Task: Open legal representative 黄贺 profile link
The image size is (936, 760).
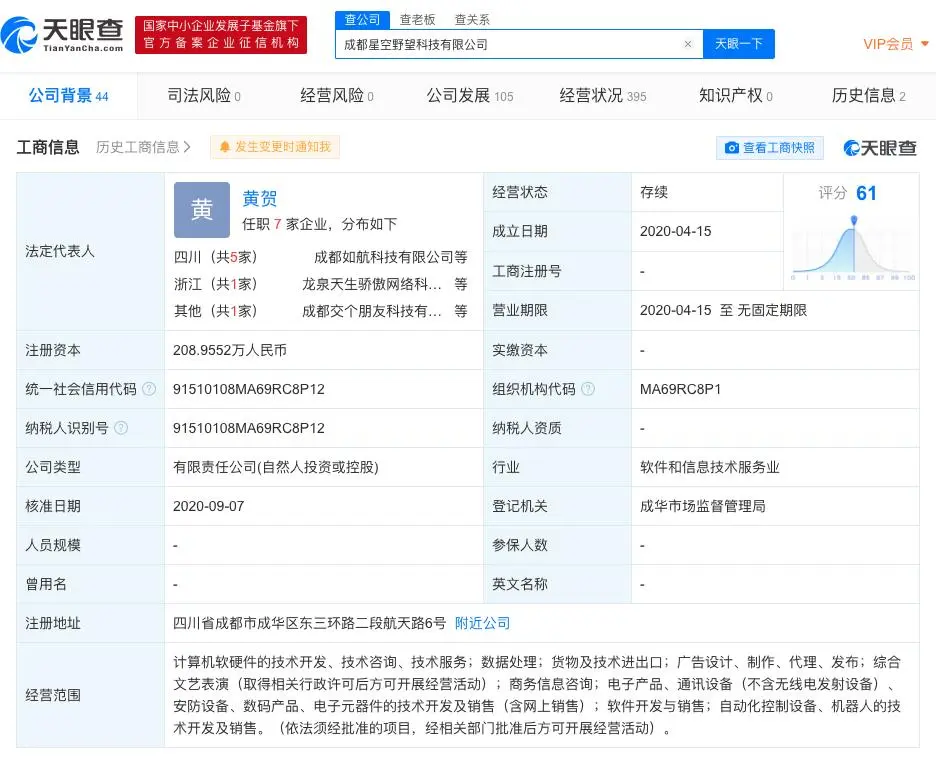Action: click(x=260, y=198)
